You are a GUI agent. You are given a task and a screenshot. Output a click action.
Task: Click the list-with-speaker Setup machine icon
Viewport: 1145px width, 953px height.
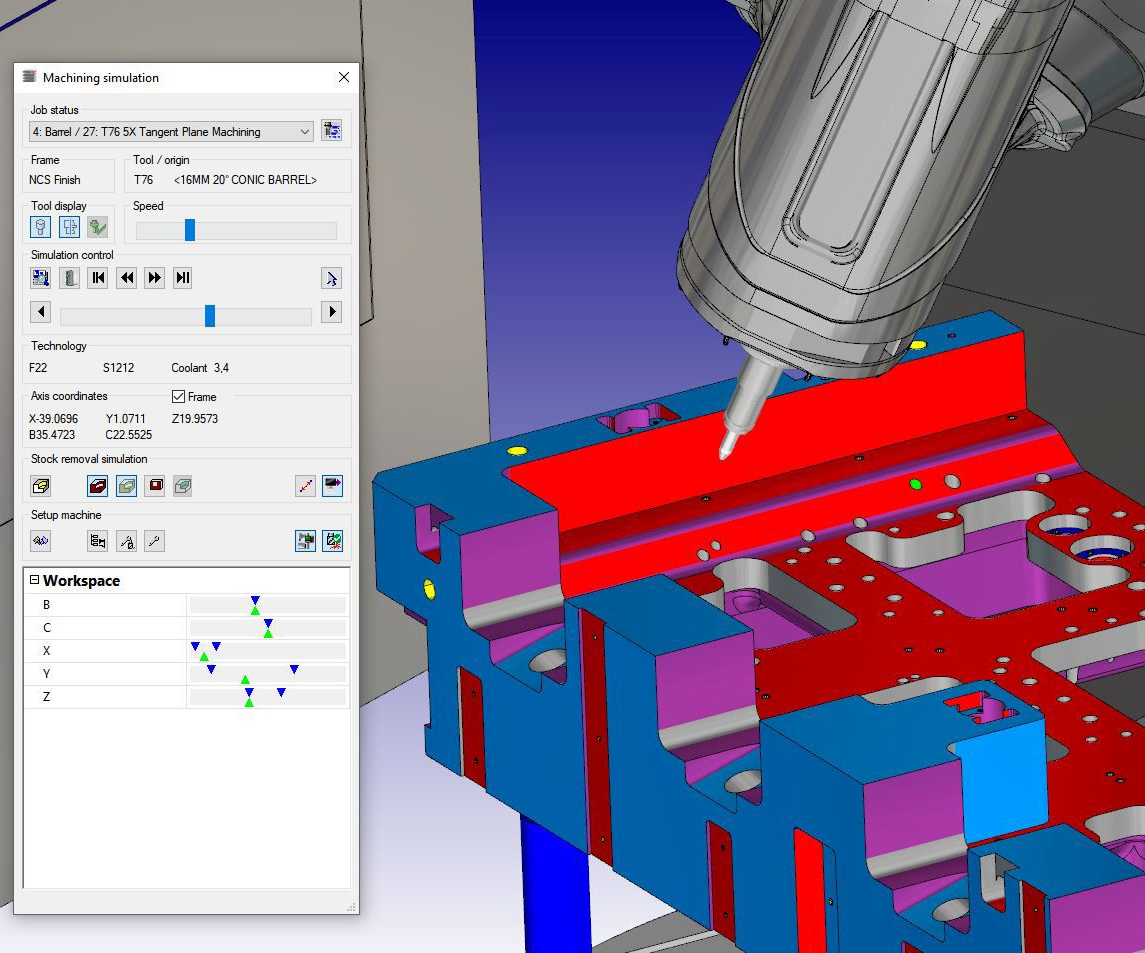[x=98, y=541]
